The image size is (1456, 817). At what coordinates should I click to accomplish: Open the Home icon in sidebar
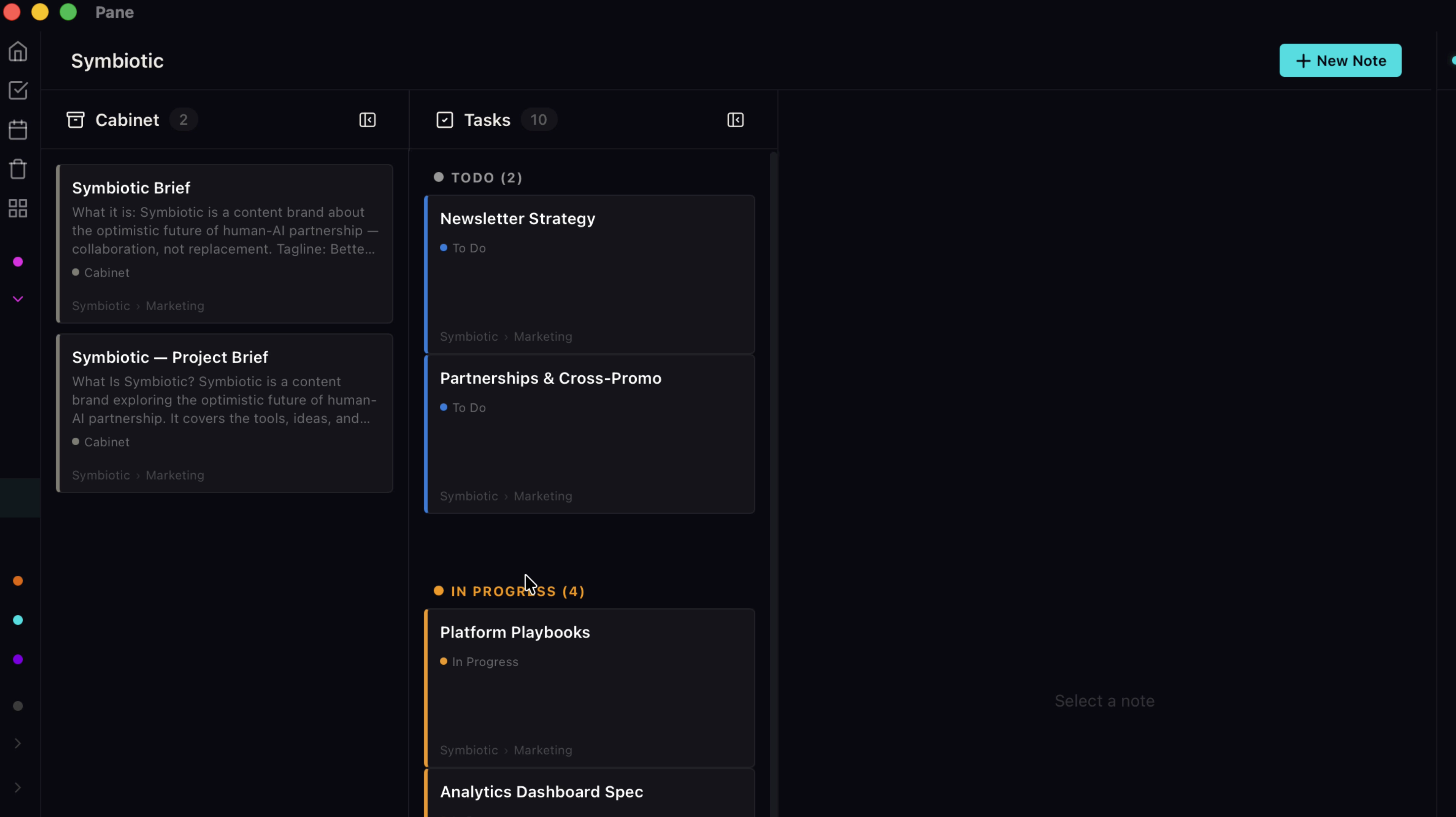(x=18, y=51)
